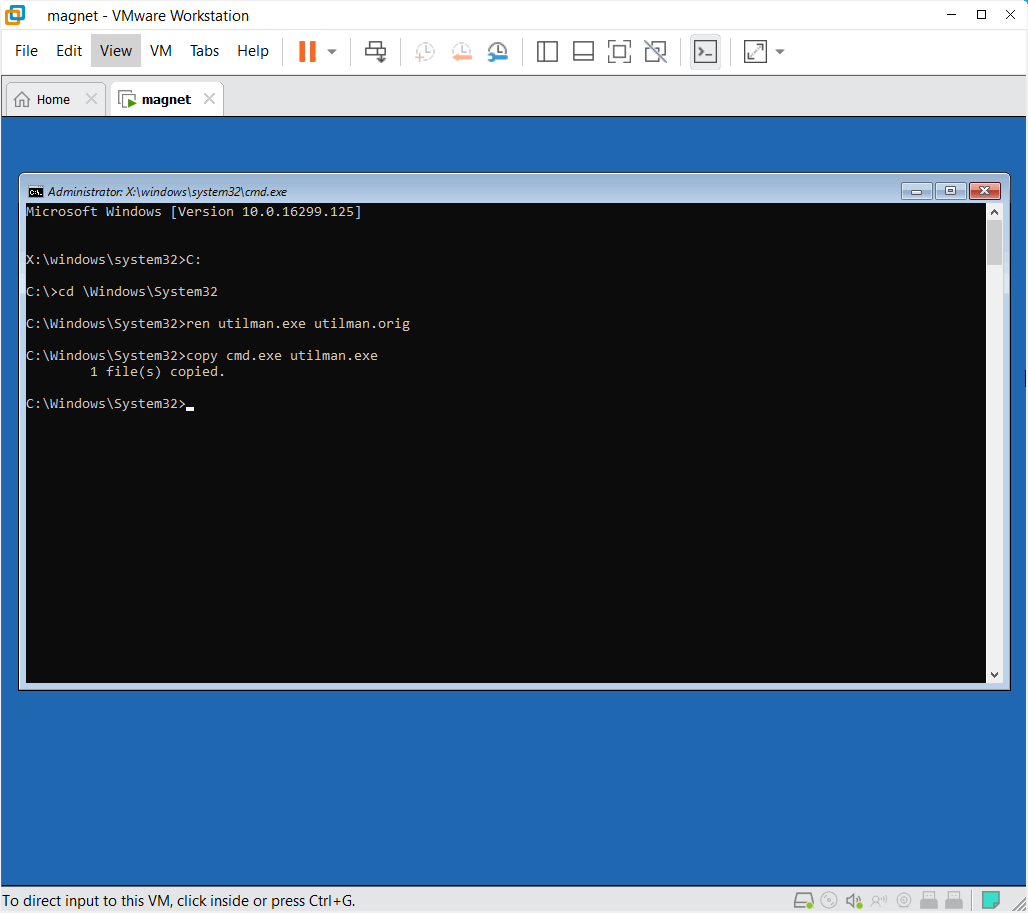Click the hard disk status icon

pyautogui.click(x=804, y=901)
